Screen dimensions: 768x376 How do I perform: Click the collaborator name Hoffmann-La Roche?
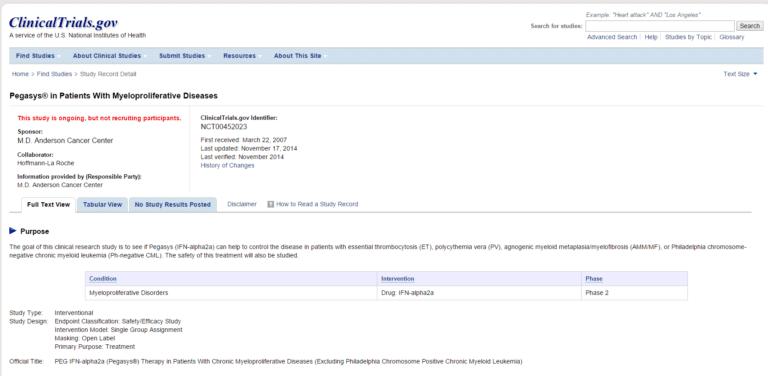(x=46, y=163)
